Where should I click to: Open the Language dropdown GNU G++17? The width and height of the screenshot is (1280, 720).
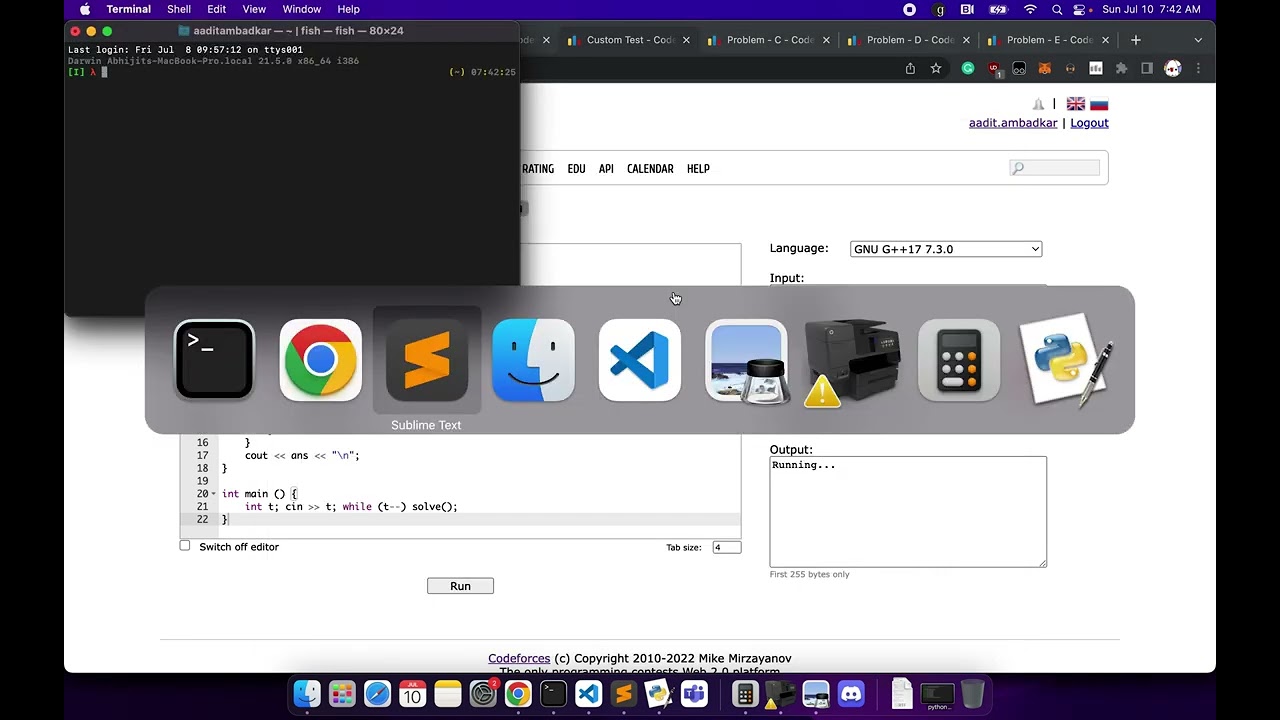tap(946, 249)
